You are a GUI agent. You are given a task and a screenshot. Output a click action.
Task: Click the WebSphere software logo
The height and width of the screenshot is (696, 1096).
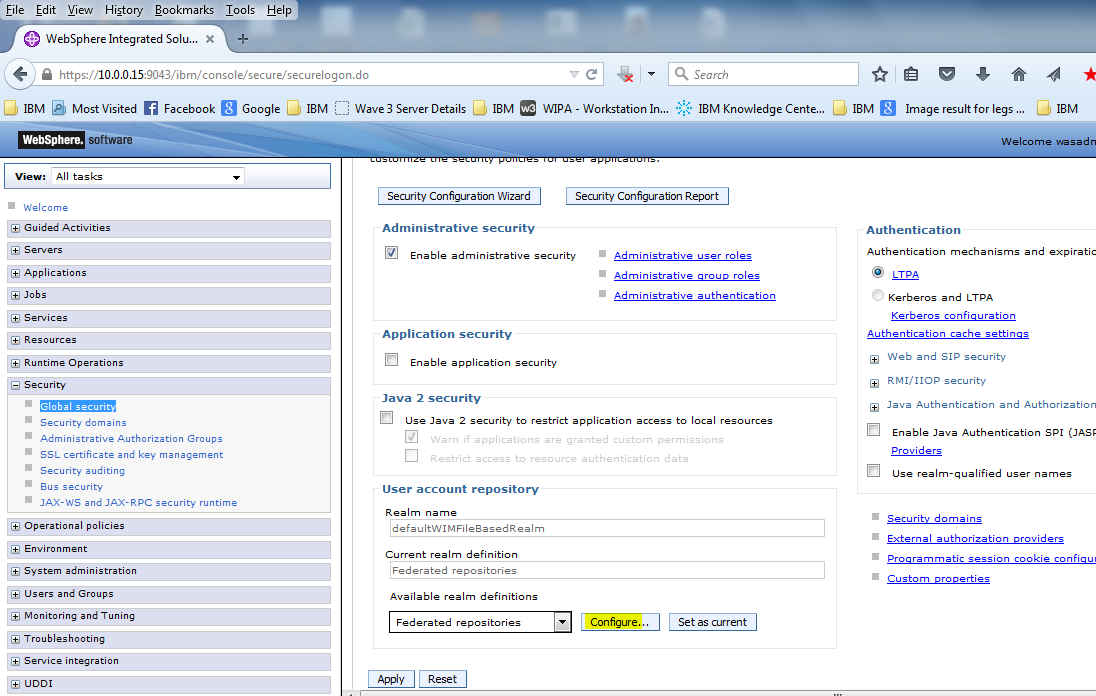(75, 140)
